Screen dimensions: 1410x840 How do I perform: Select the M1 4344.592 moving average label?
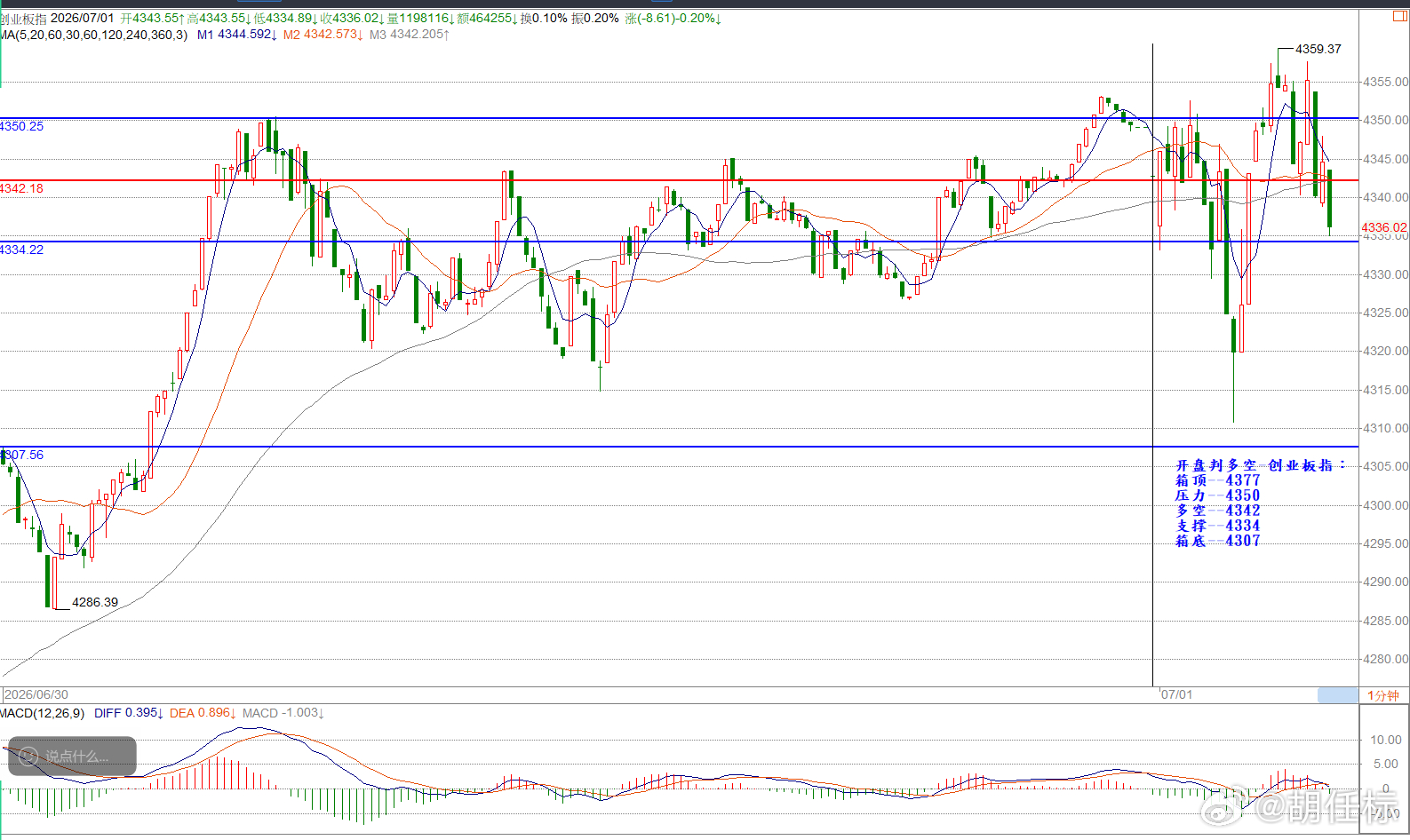(x=236, y=35)
